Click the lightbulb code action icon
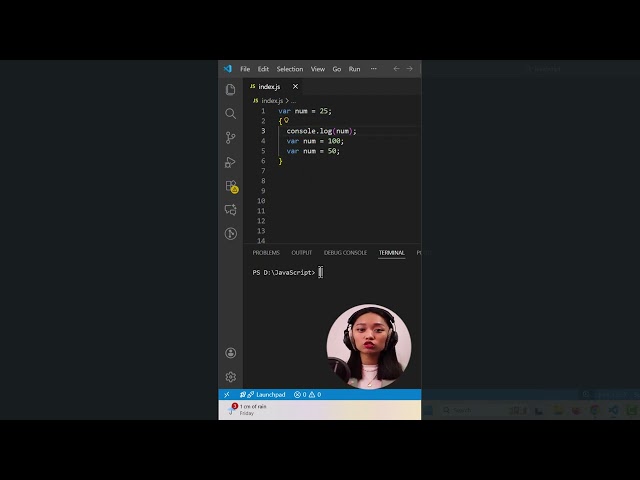The image size is (640, 480). (287, 120)
